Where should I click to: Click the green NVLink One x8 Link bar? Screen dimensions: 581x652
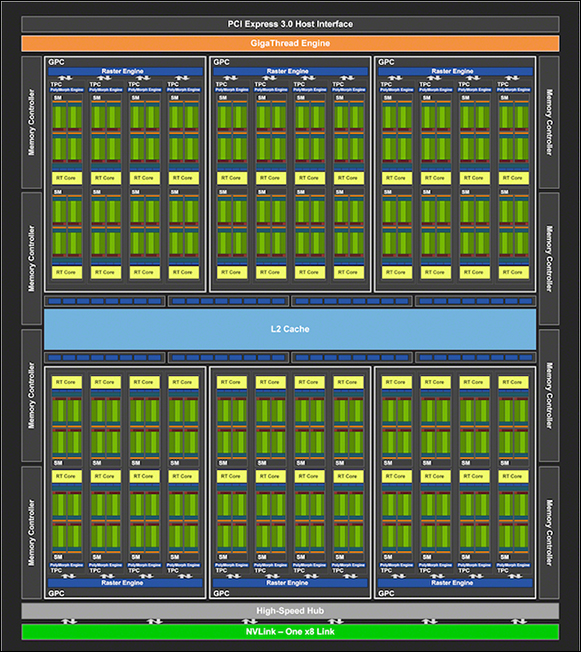[290, 632]
